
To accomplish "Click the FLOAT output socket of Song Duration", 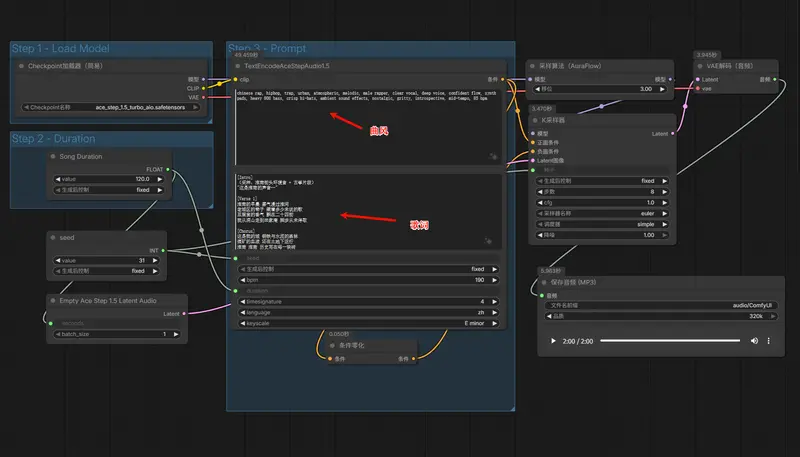I will (168, 169).
